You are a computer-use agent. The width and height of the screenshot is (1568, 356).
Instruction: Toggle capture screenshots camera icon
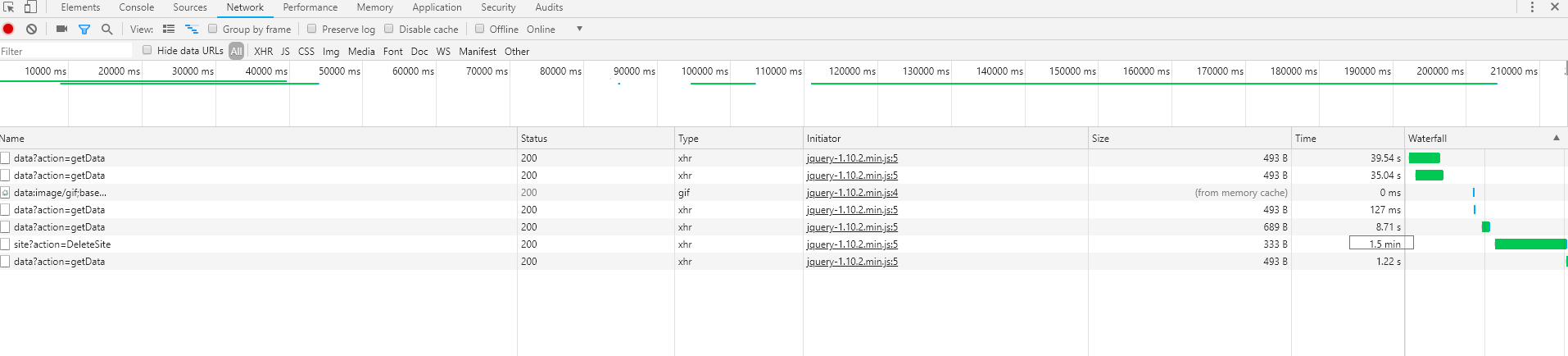(x=61, y=29)
